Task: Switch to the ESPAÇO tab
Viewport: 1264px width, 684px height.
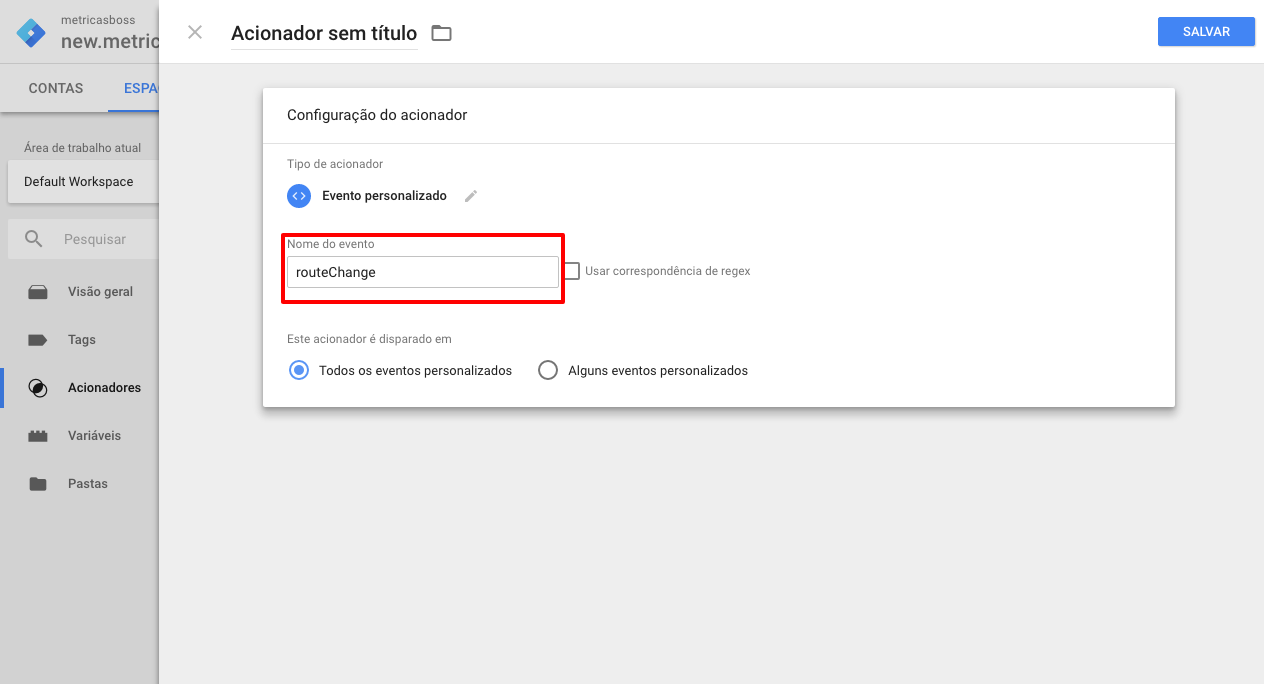Action: [140, 88]
